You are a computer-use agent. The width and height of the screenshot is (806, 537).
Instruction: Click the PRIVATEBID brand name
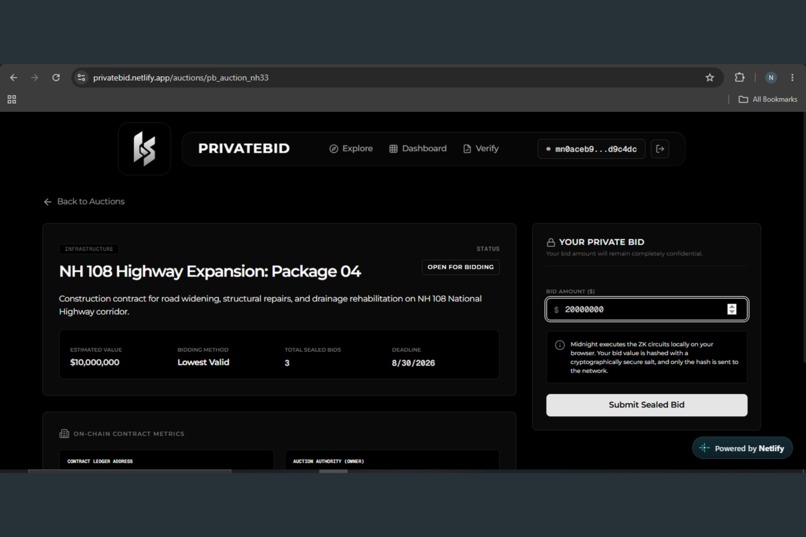point(244,149)
